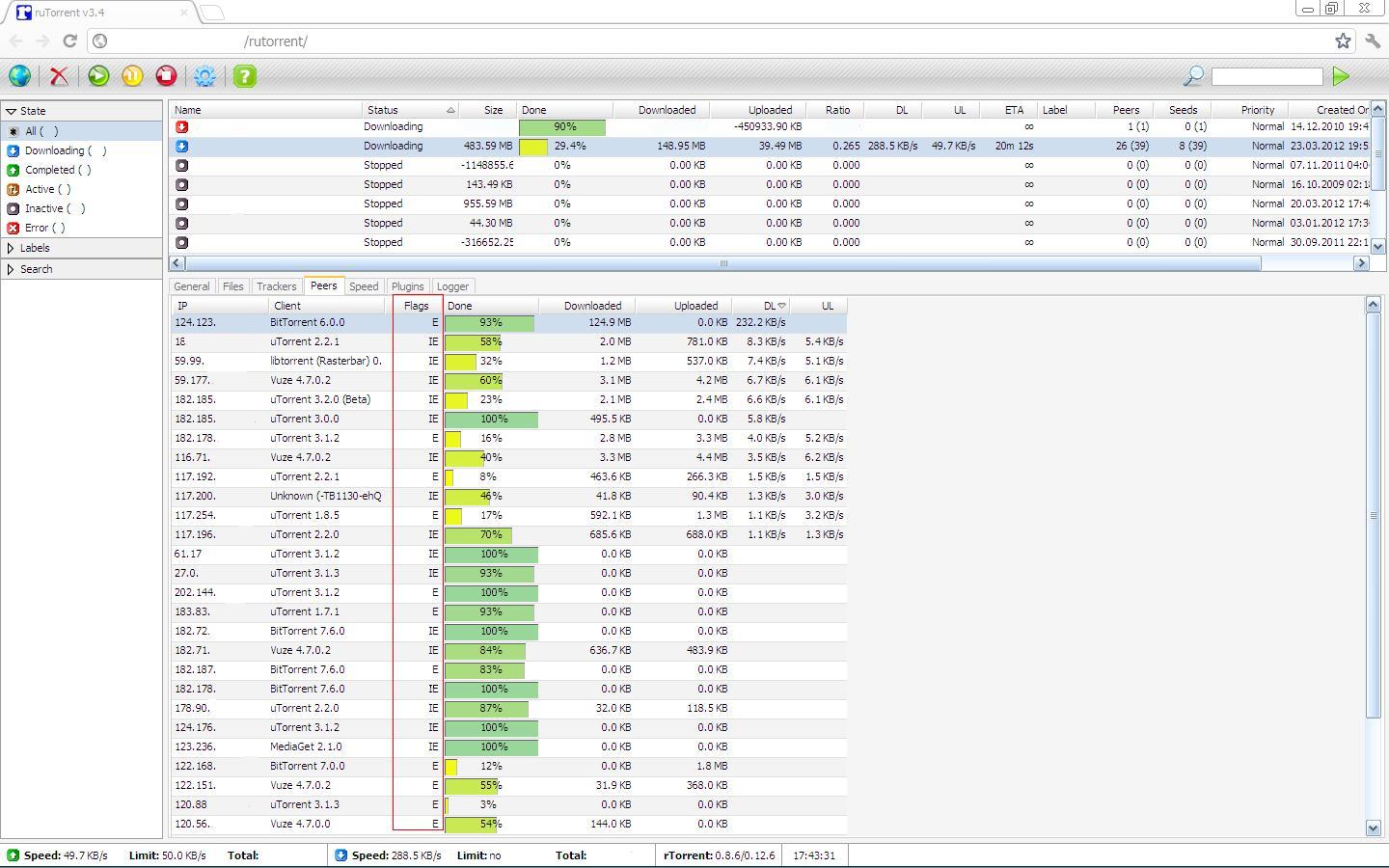The height and width of the screenshot is (868, 1389).
Task: Click the magnifier search icon in toolbar
Action: 1193,76
